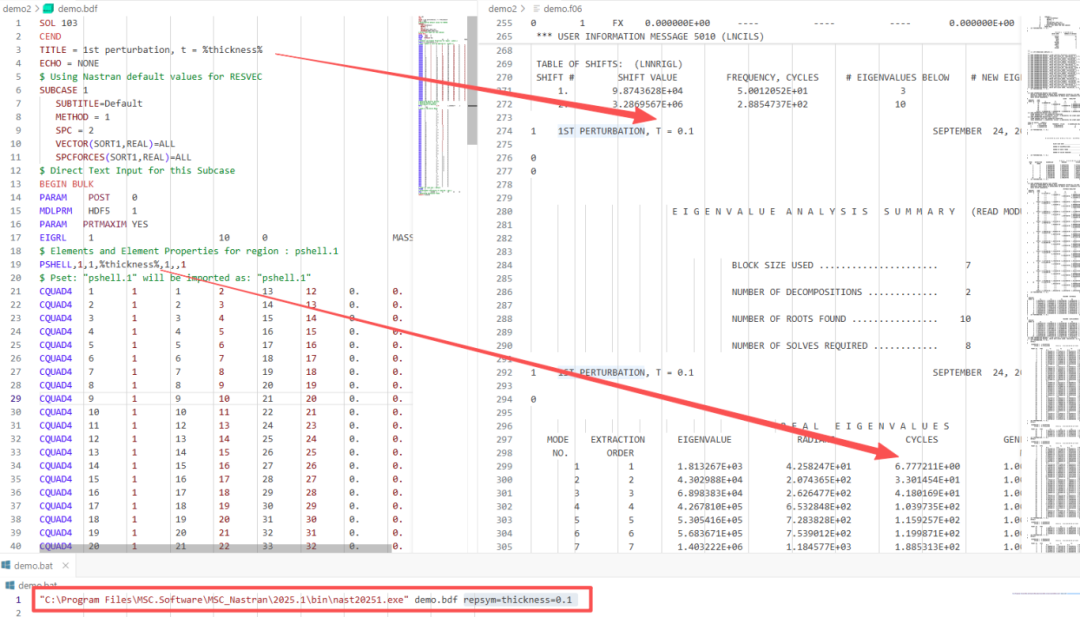
Task: Place cursor on the "CEND" line
Action: coord(50,36)
